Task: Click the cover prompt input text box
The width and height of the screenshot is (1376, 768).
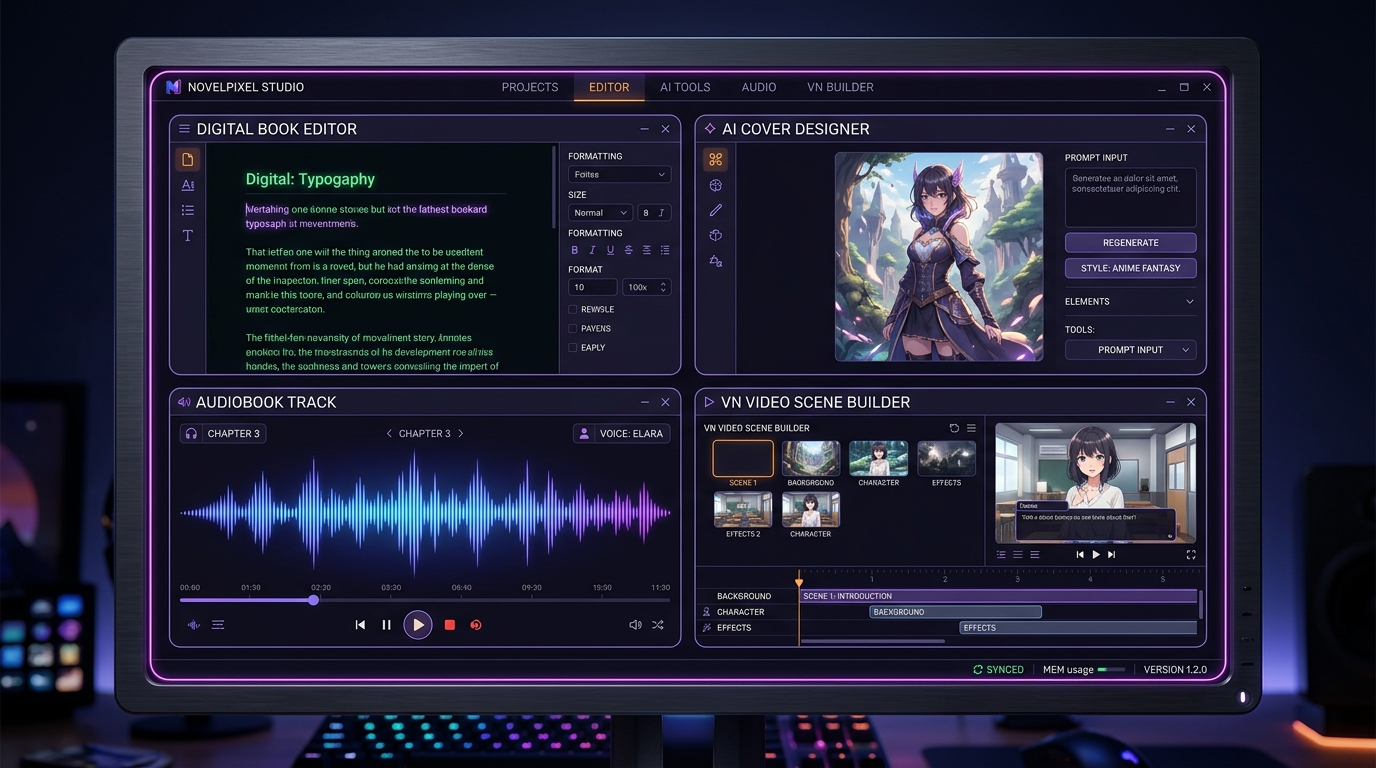Action: [x=1130, y=197]
